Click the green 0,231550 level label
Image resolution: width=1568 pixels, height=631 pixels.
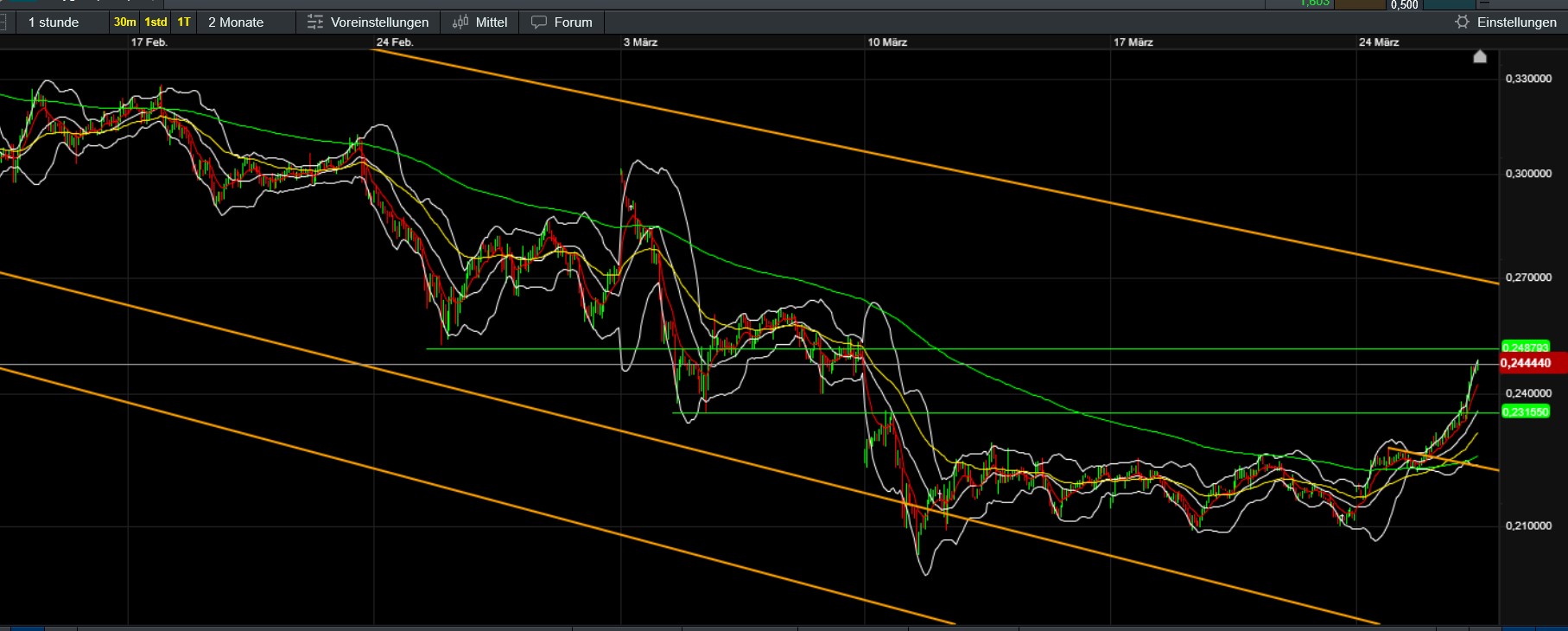point(1526,412)
